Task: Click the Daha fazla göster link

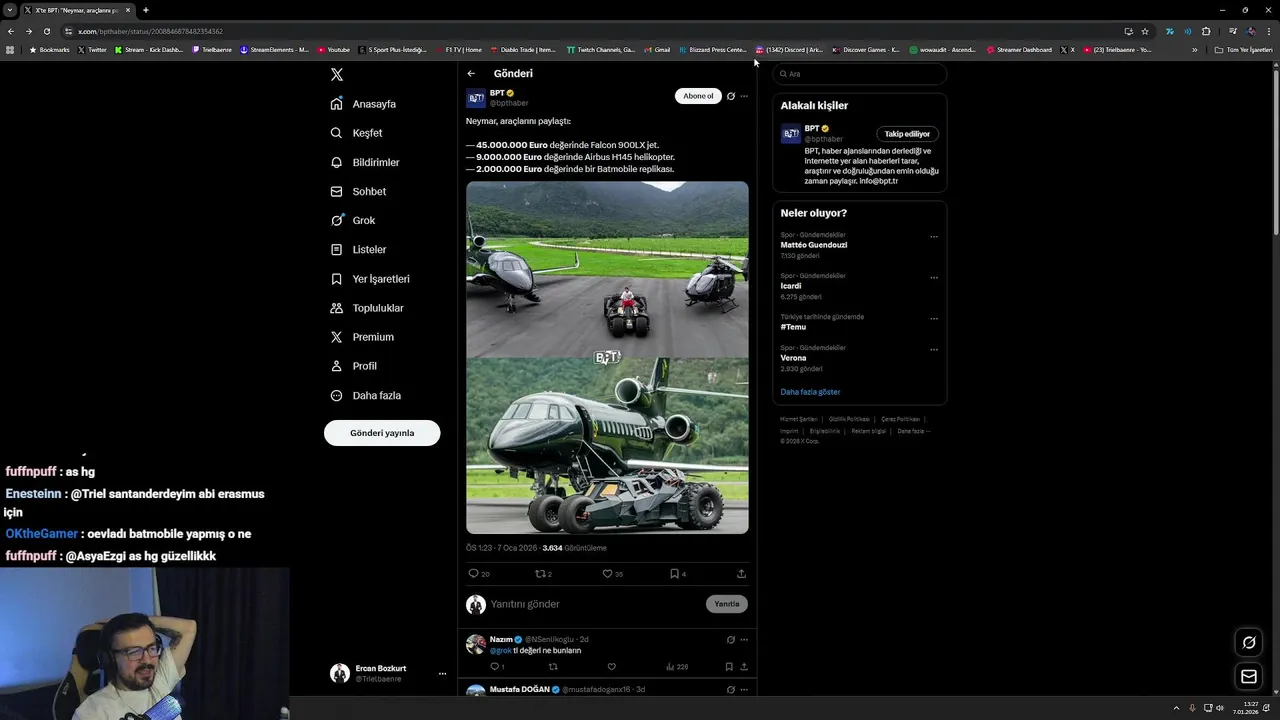Action: [x=810, y=392]
